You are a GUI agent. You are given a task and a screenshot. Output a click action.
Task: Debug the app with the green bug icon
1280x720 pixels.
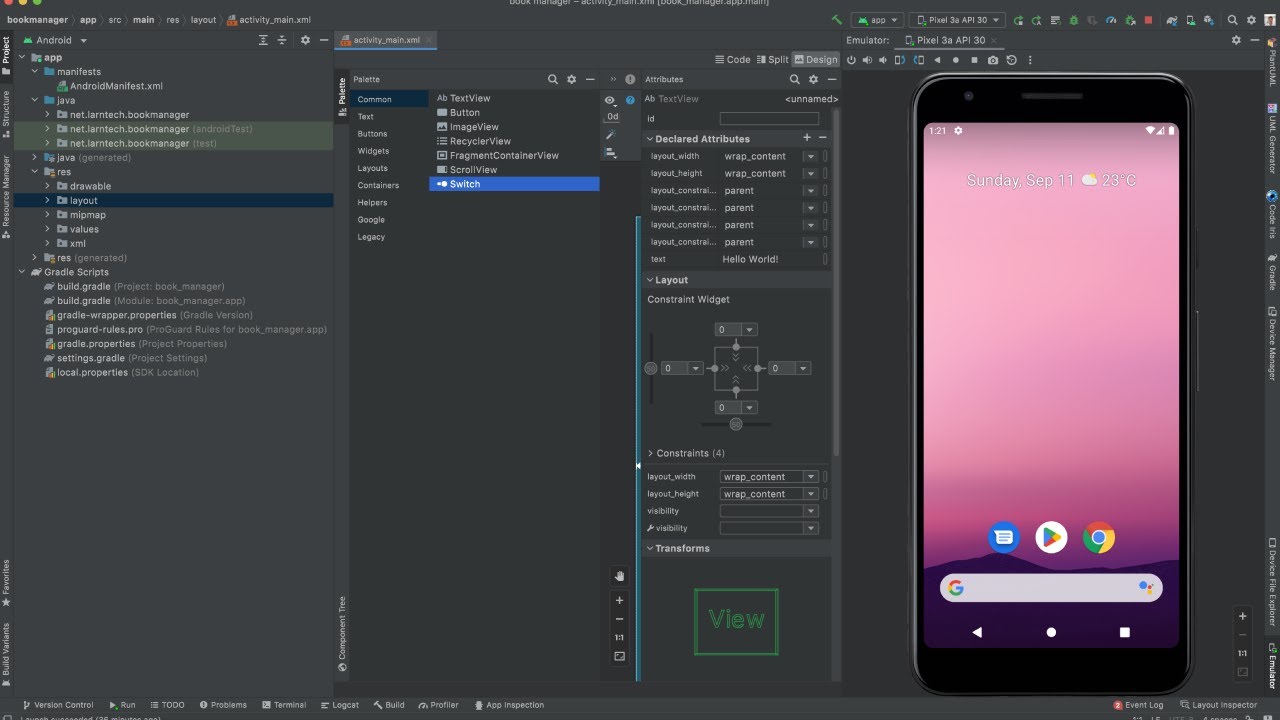1074,20
